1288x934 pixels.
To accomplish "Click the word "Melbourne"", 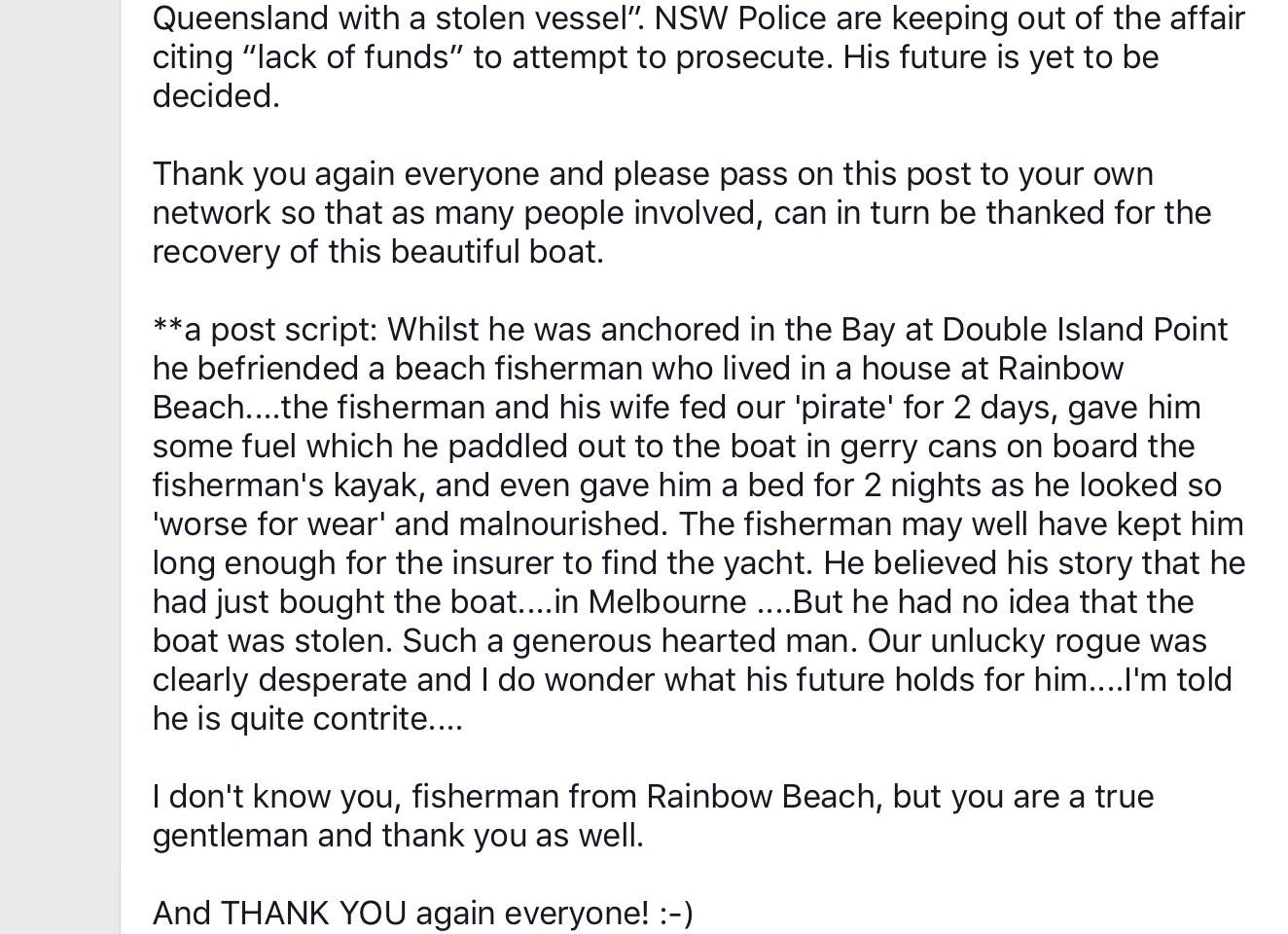I will click(667, 602).
